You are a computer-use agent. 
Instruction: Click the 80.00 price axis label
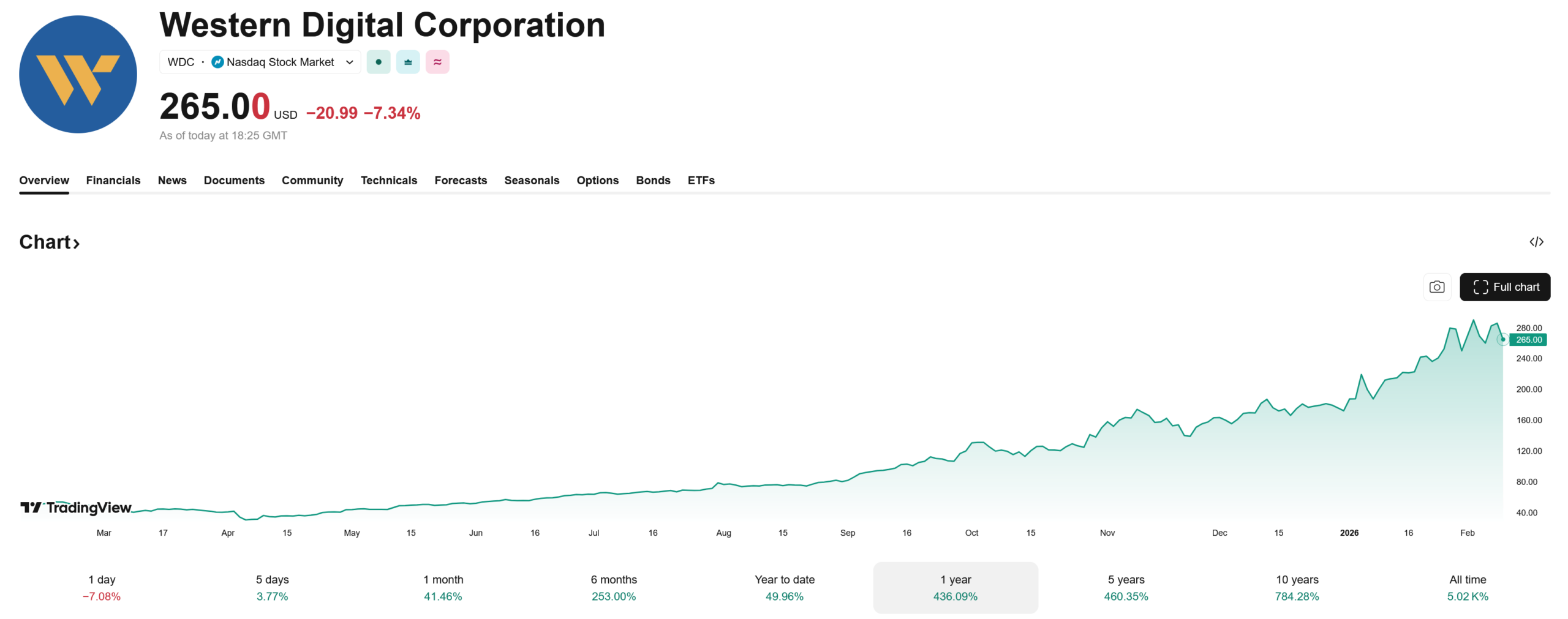click(1526, 482)
